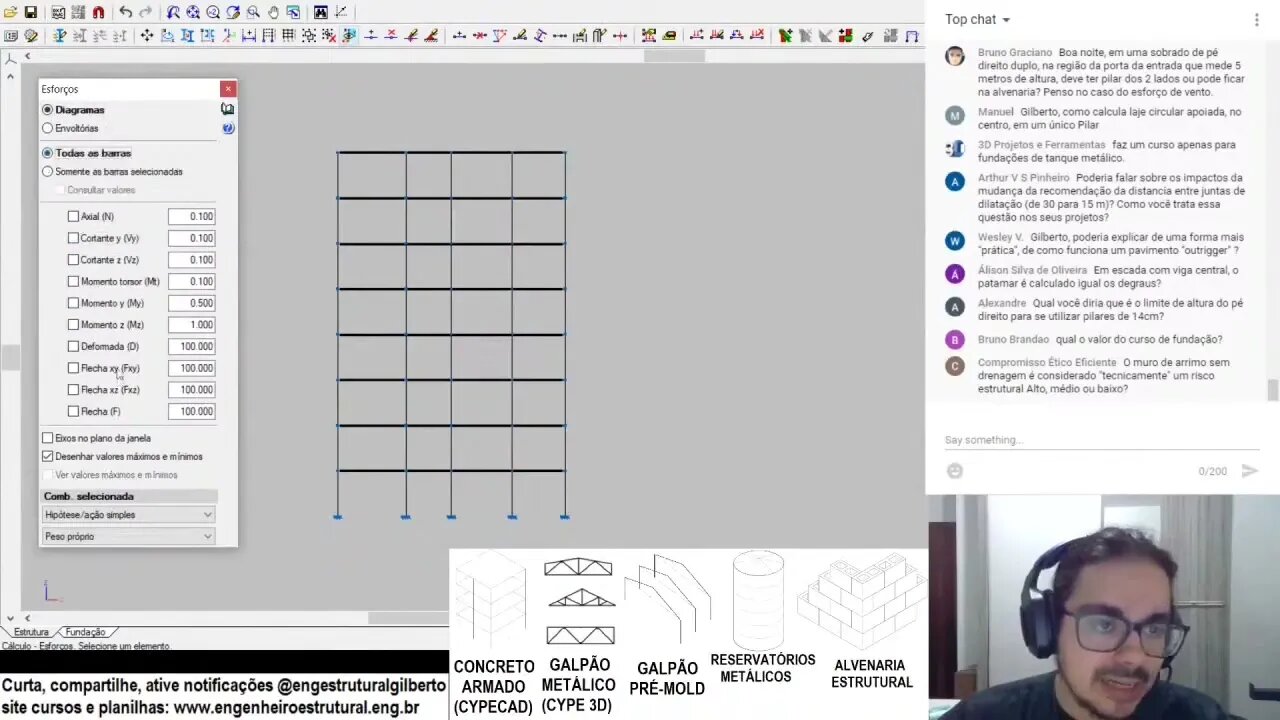Enable the Deformada (D) checkbox

coord(73,346)
